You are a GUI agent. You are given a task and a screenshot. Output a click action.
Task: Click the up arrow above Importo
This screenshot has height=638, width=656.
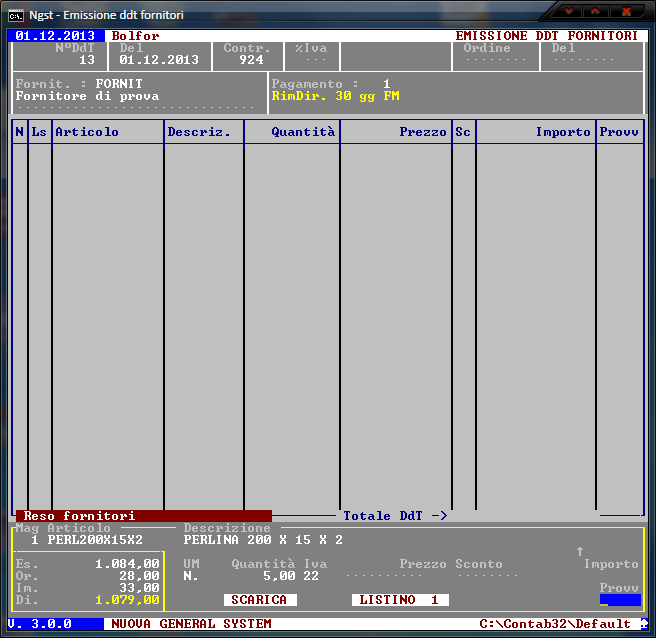(579, 550)
